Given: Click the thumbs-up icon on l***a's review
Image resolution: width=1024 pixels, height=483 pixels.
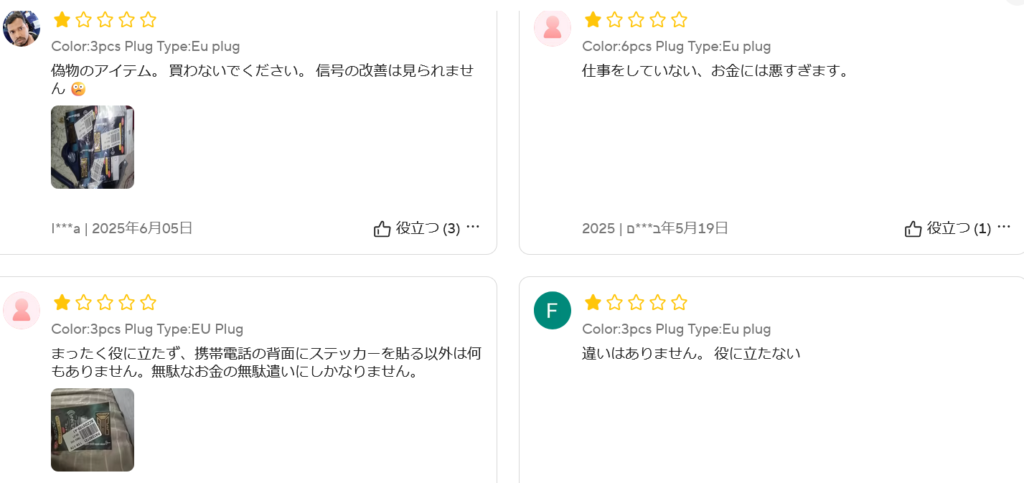Looking at the screenshot, I should click(382, 229).
